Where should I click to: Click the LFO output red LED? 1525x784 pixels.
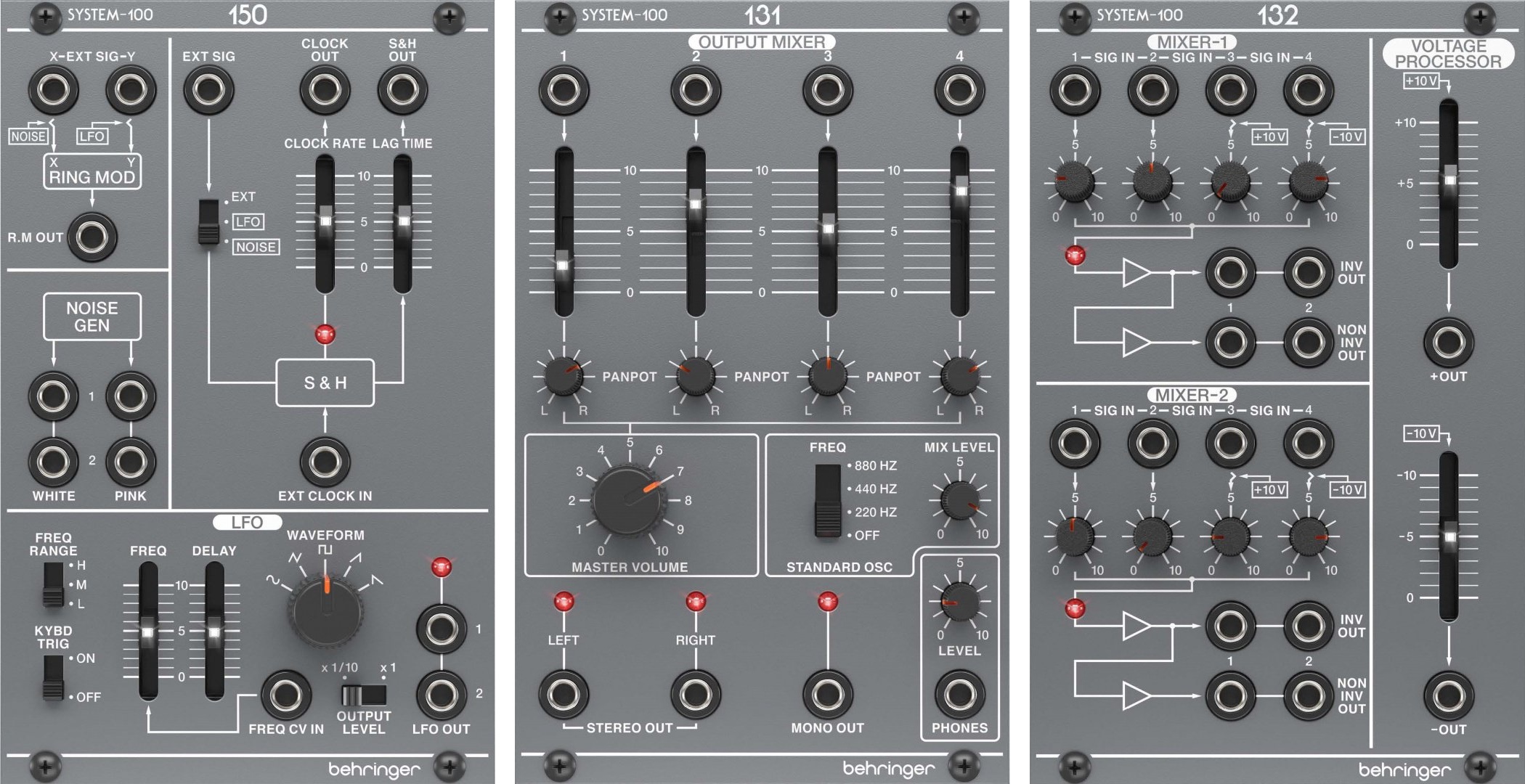(x=441, y=567)
